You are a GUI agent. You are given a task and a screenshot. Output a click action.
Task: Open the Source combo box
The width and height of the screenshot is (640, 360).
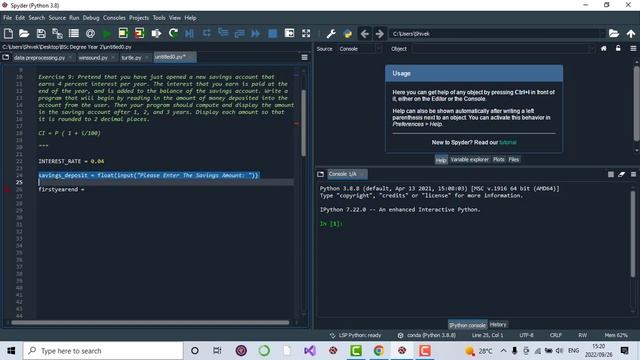[x=359, y=49]
